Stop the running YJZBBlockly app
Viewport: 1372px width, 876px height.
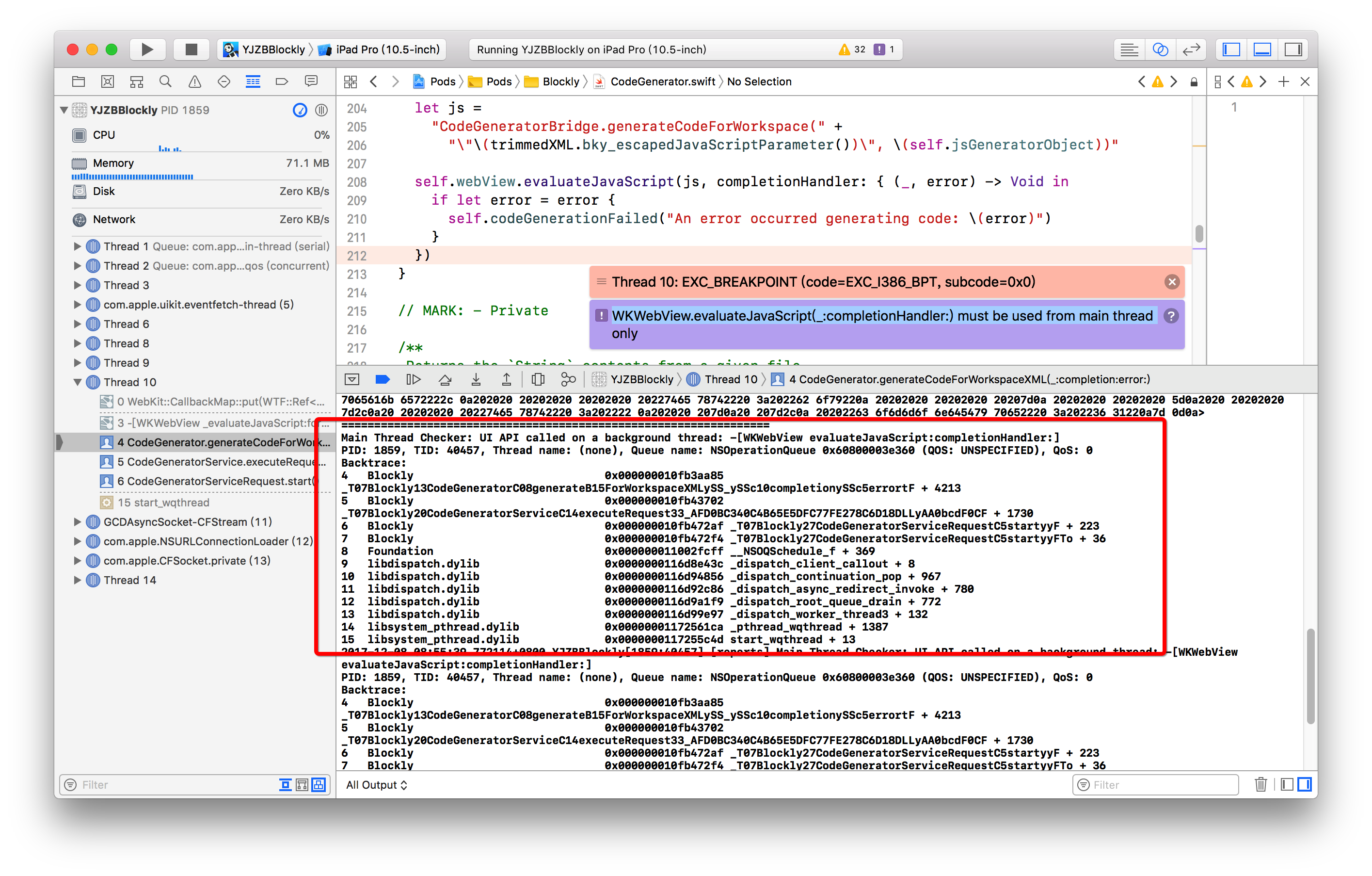pos(191,49)
